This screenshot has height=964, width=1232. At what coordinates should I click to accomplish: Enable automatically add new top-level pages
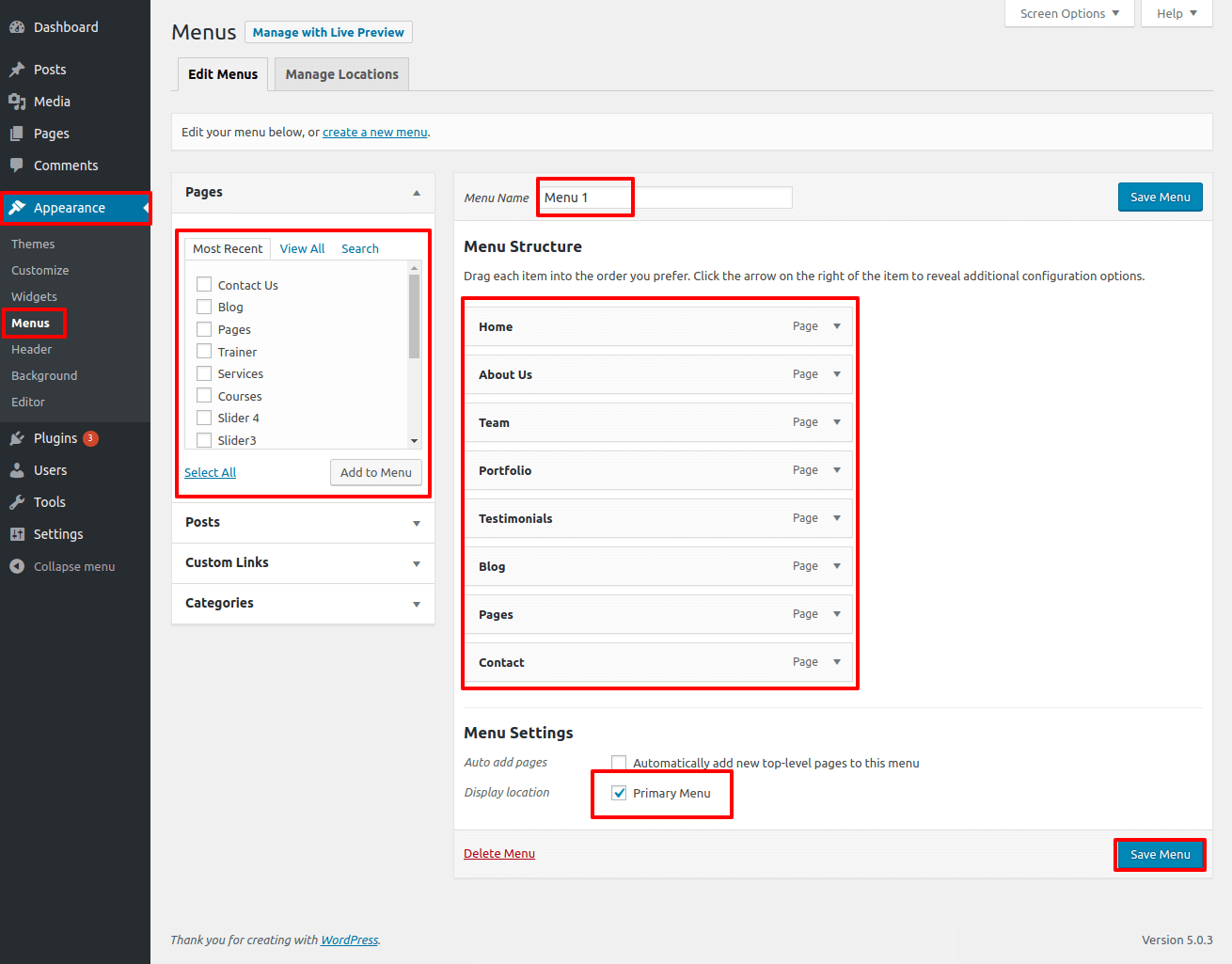(x=619, y=763)
